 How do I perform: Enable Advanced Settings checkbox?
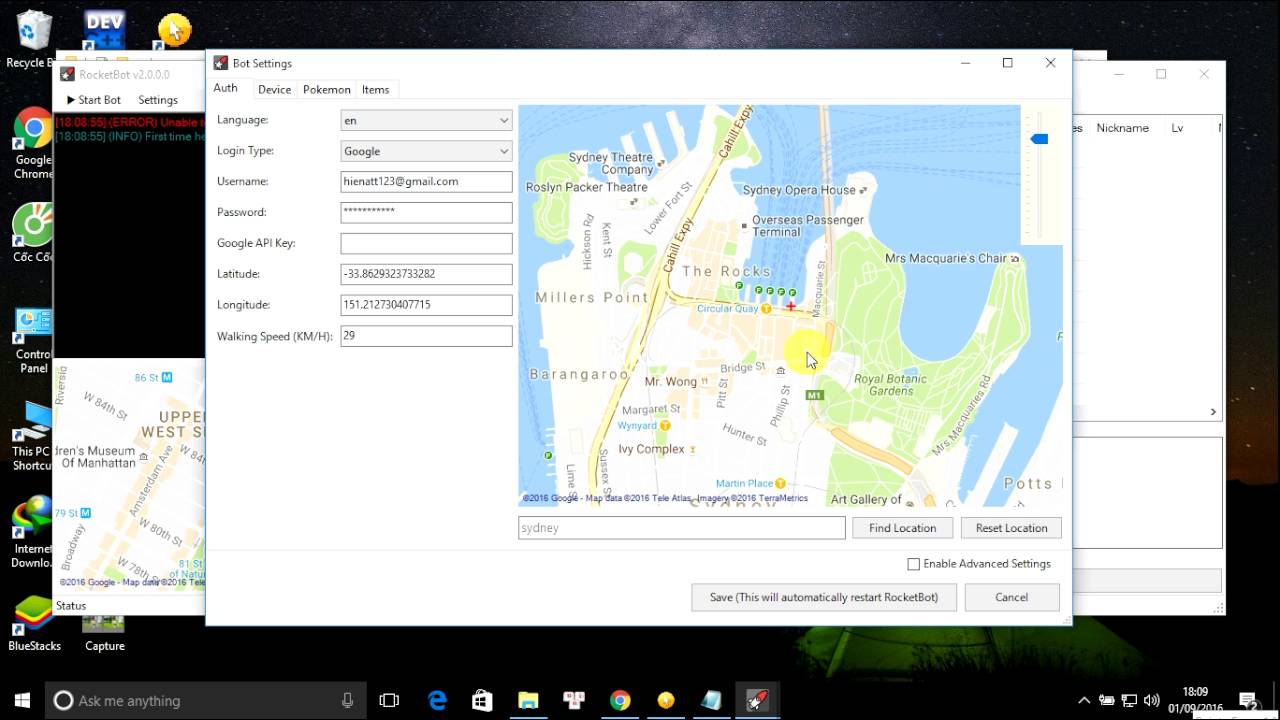[x=913, y=564]
